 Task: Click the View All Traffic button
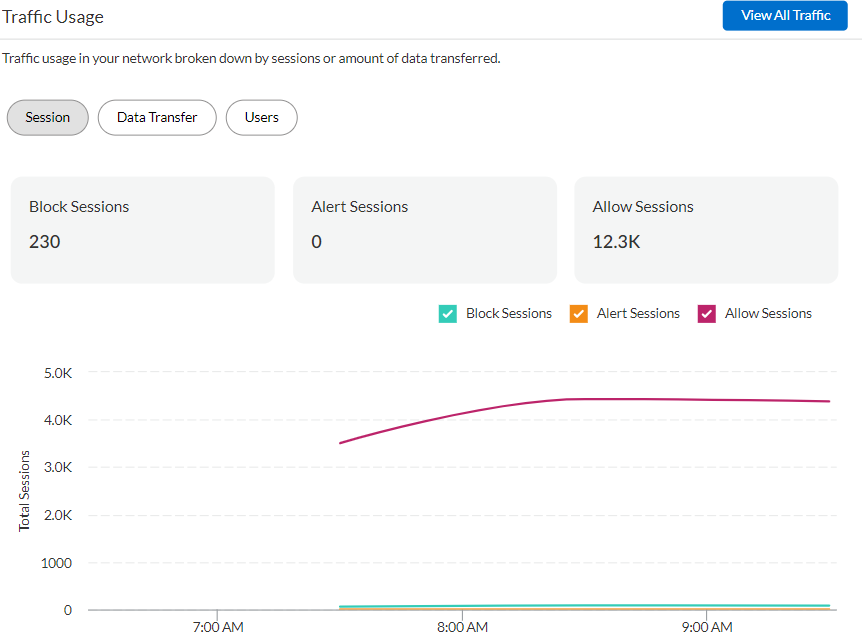(785, 16)
